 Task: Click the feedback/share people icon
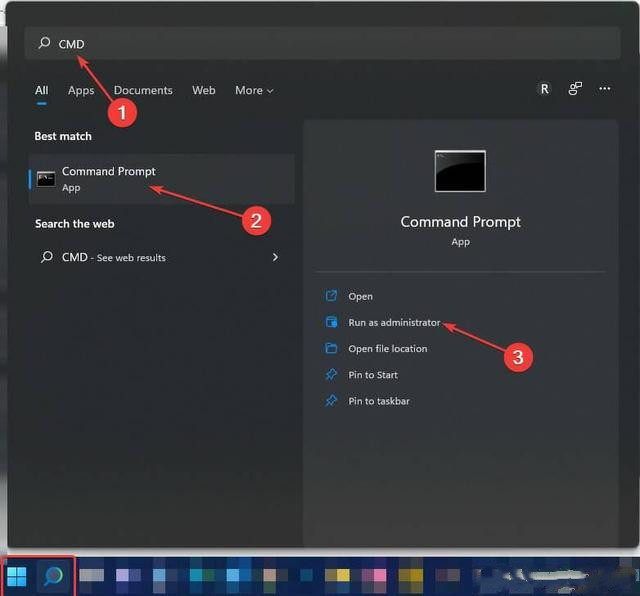(575, 89)
